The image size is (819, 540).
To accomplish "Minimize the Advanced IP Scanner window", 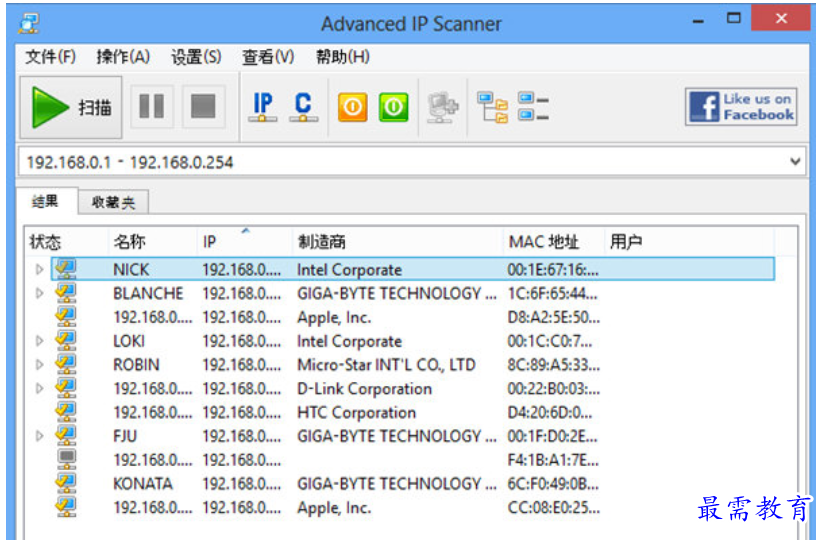I will (698, 21).
